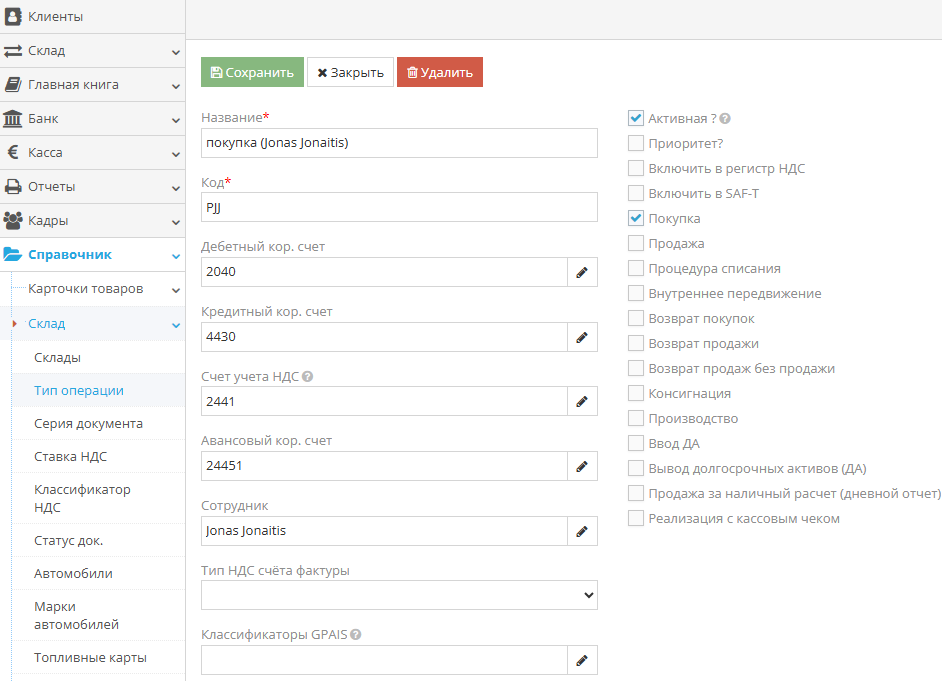Tick the Продажа checkbox
This screenshot has height=681, width=942.
[x=636, y=243]
